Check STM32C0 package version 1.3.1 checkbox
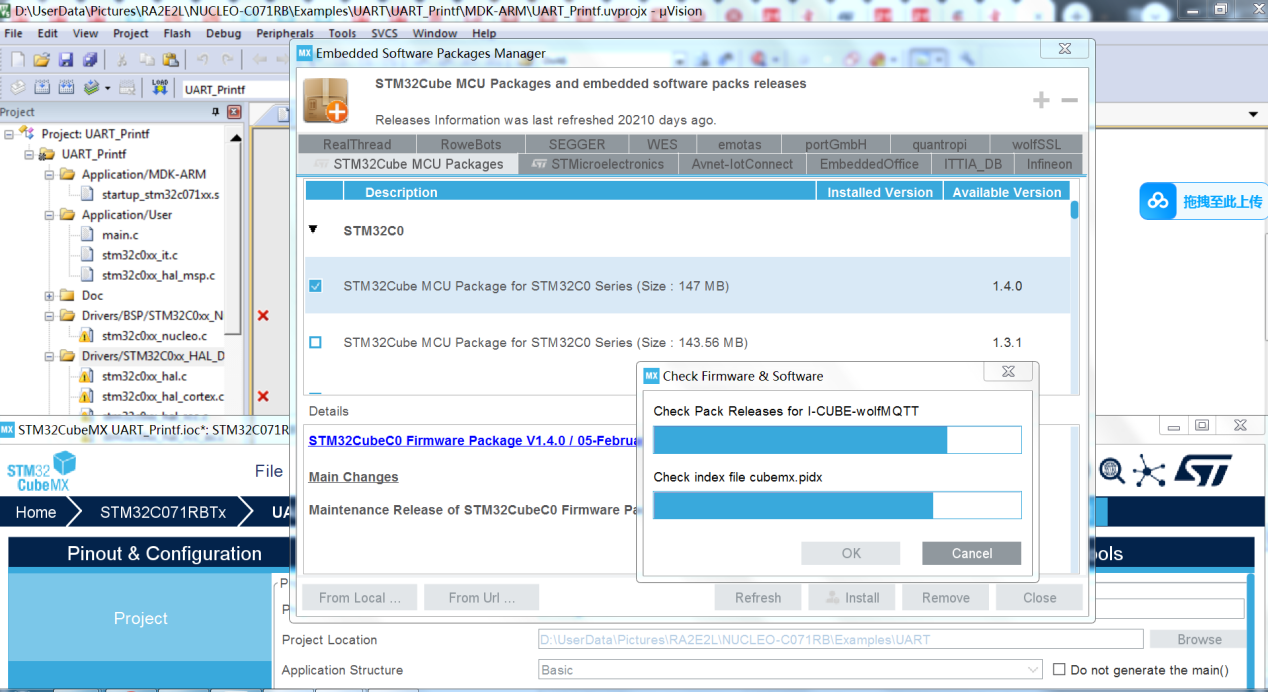The height and width of the screenshot is (692, 1268). pyautogui.click(x=316, y=342)
